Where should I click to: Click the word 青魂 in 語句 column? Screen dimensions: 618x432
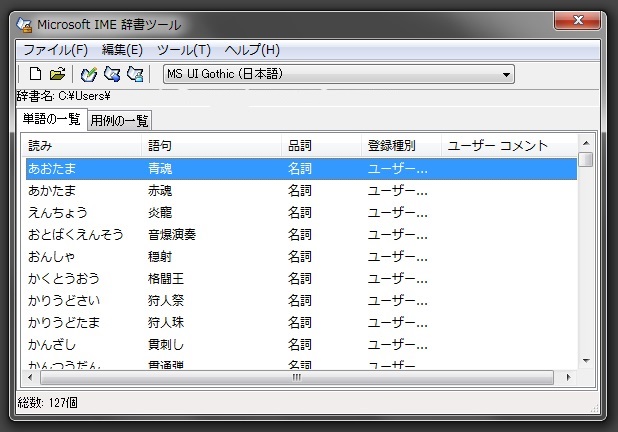160,169
